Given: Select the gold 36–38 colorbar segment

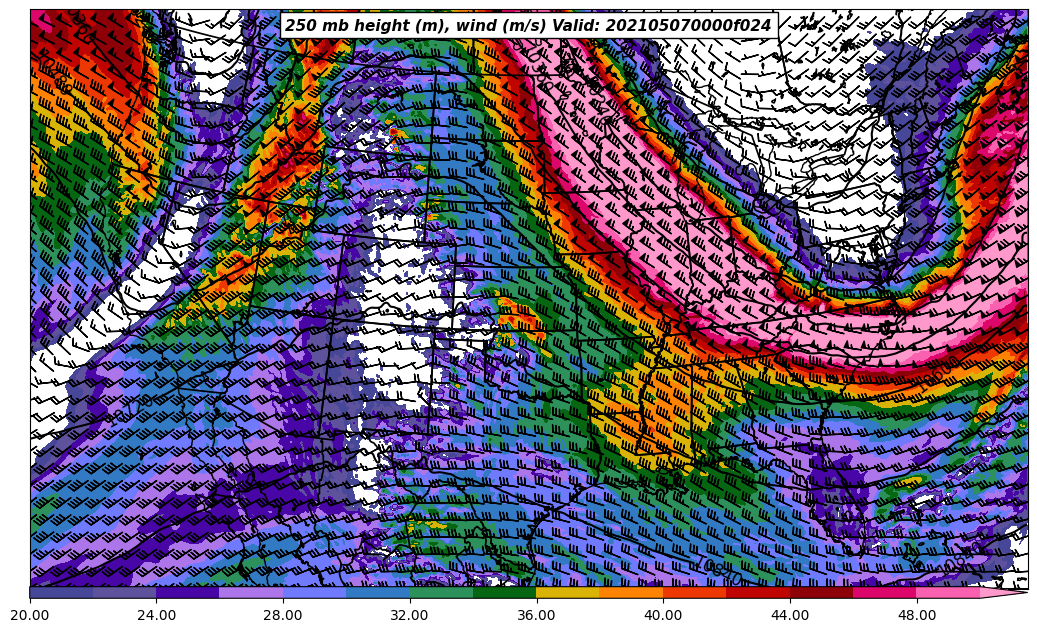Looking at the screenshot, I should 568,593.
